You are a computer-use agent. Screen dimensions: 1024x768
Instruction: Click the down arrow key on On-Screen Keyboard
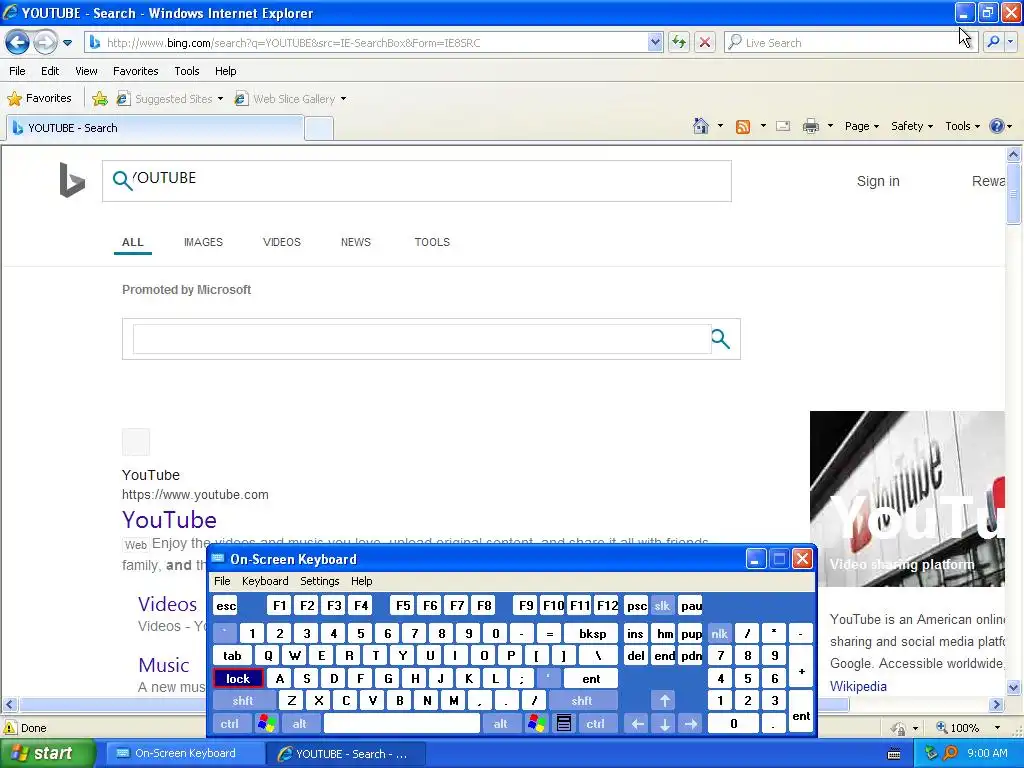[x=664, y=724]
